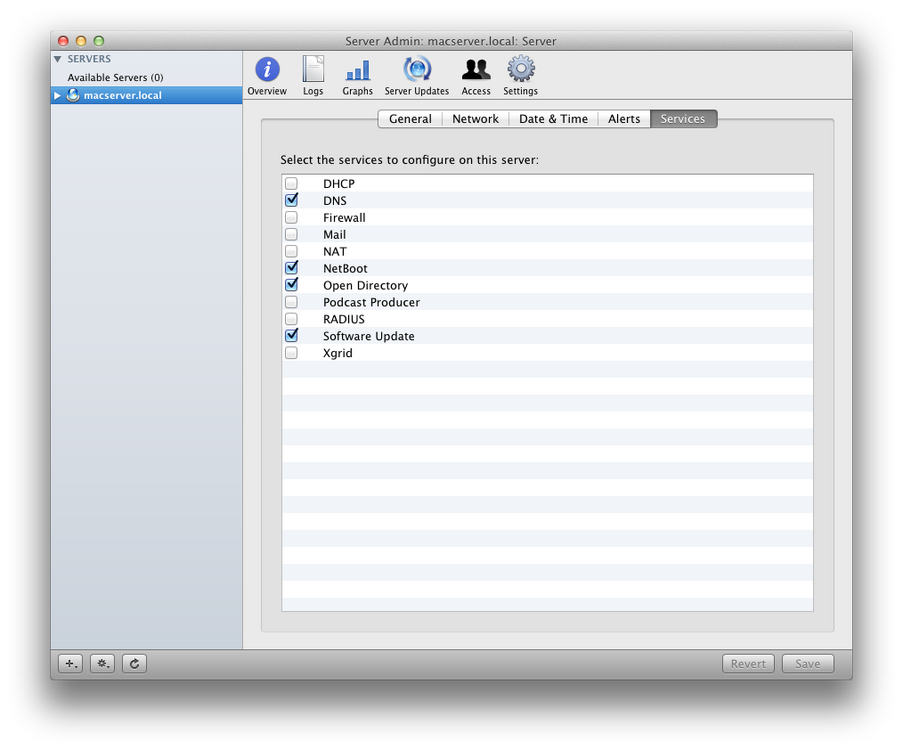Screen dimensions: 903x750
Task: Click the DNS service label
Action: coord(335,200)
